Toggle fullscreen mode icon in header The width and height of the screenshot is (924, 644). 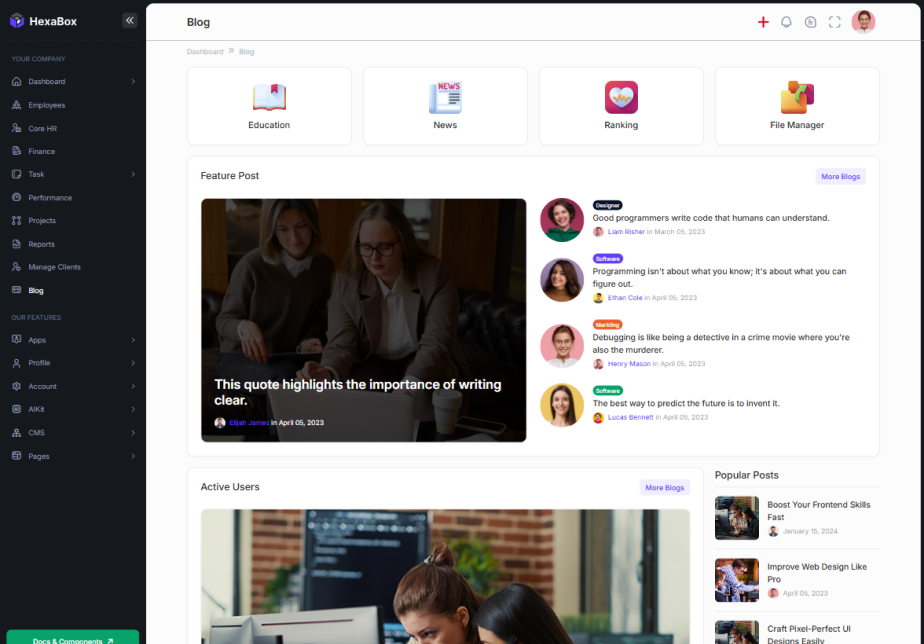[x=835, y=22]
